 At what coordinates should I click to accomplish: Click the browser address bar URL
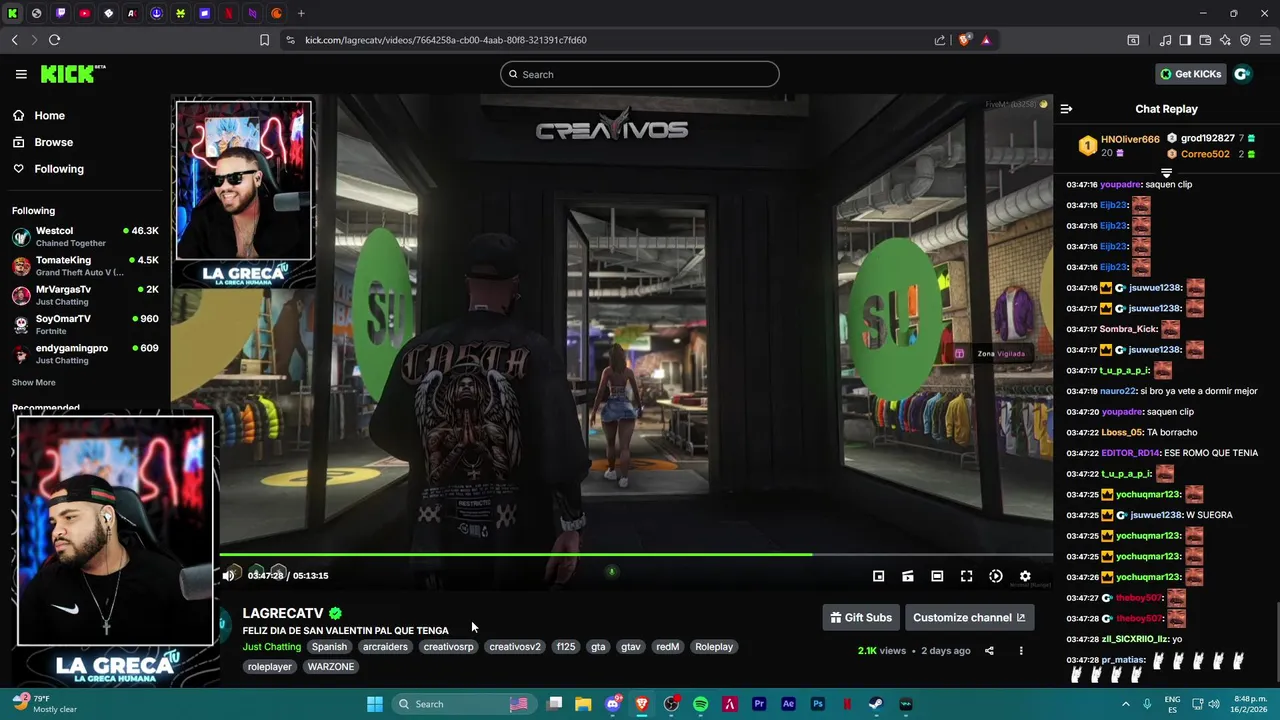[x=446, y=40]
